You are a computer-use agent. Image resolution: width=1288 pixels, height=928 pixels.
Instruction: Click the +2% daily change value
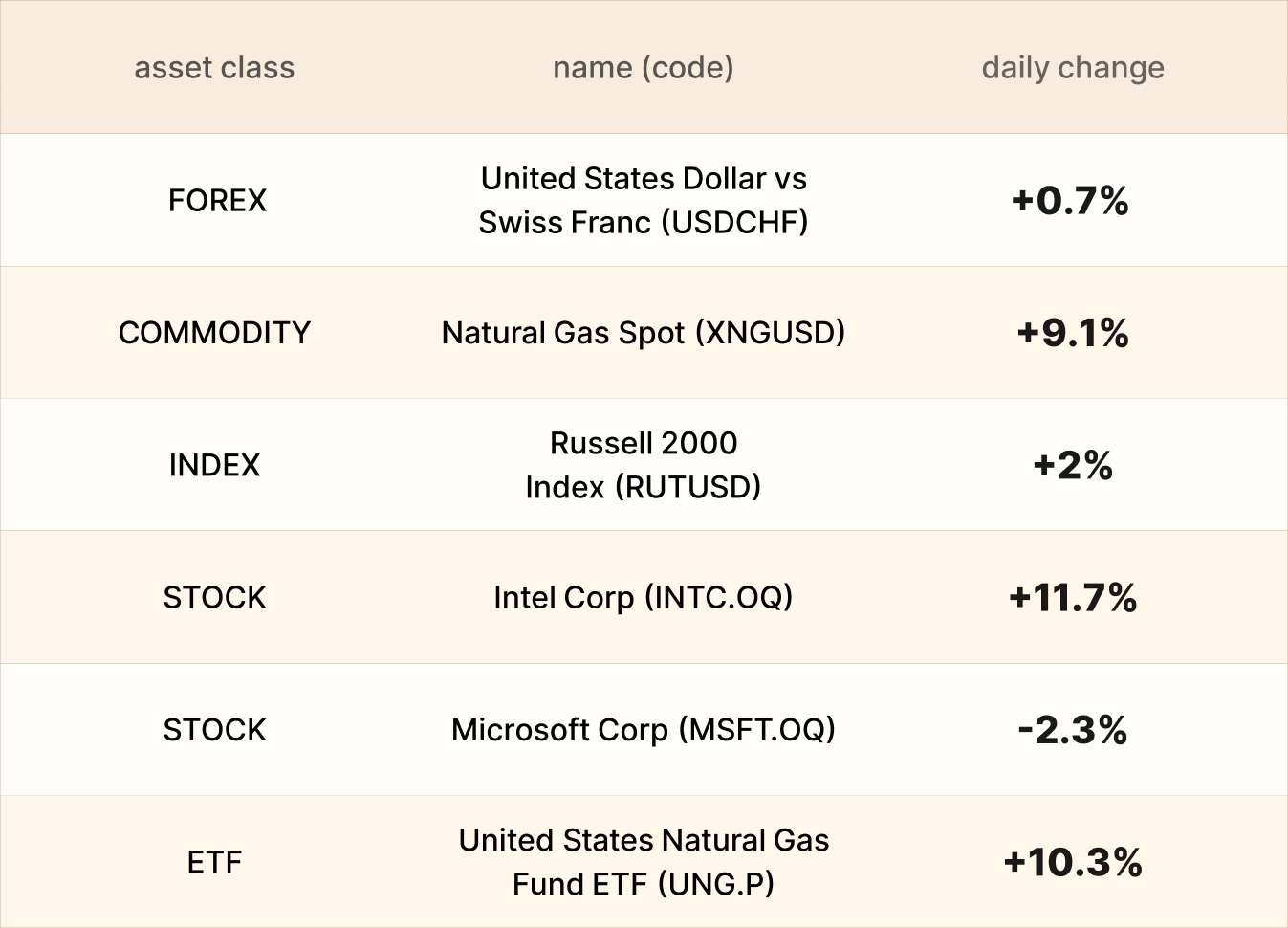[x=1072, y=466]
